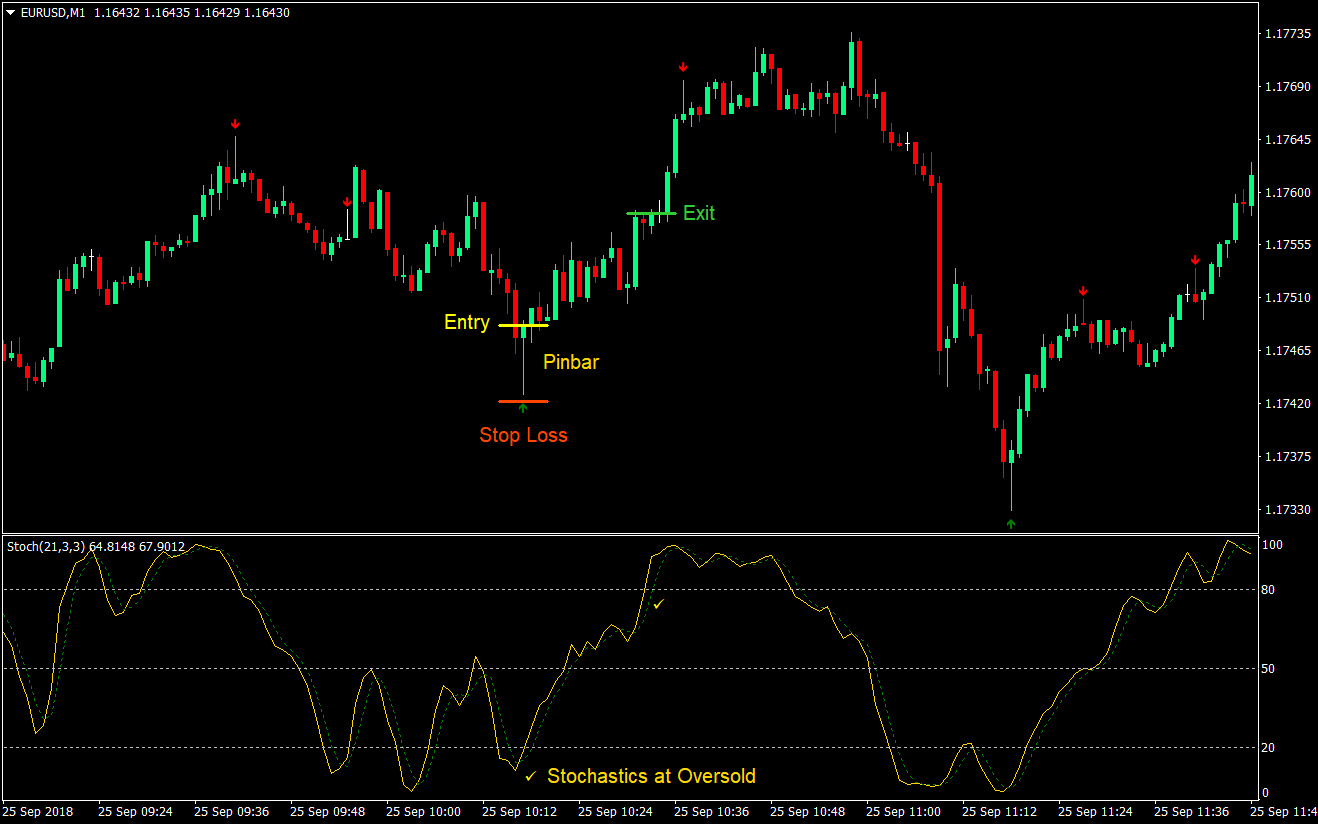This screenshot has height=824, width=1318.
Task: Click the 25 Sep 10:24 time label
Action: [x=616, y=812]
